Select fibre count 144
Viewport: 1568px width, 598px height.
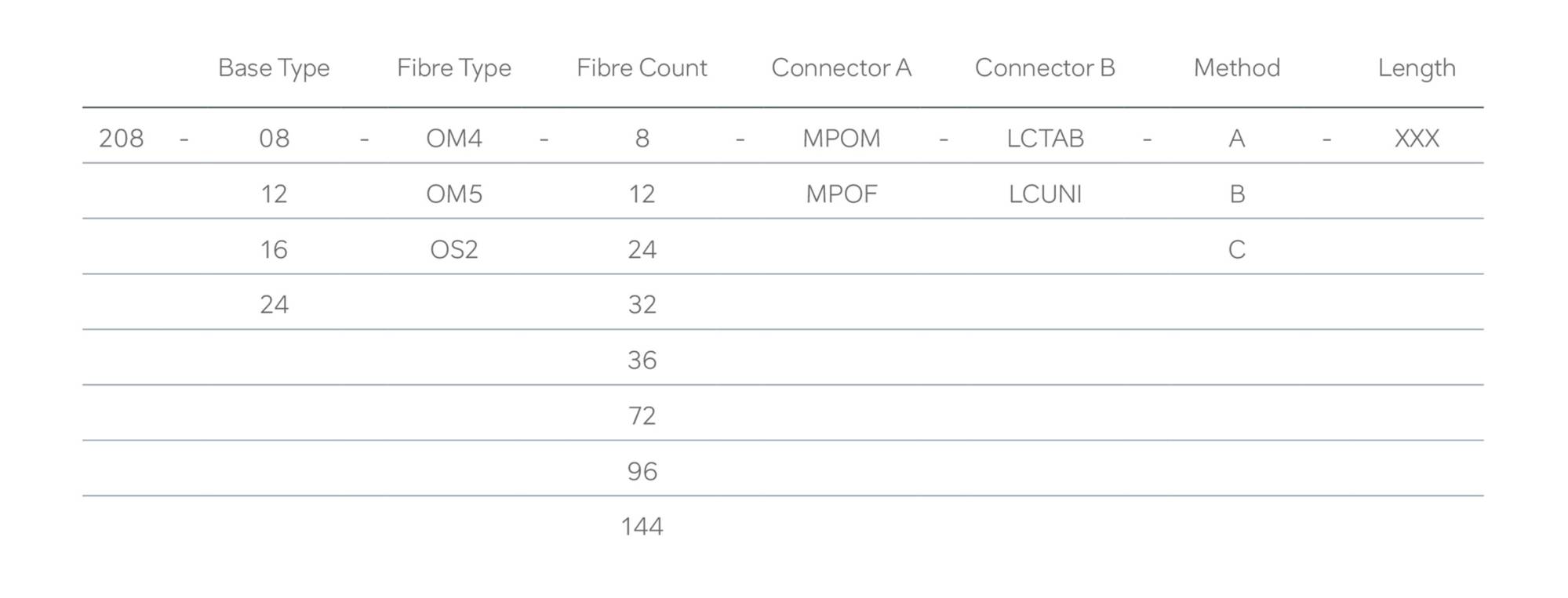(642, 526)
